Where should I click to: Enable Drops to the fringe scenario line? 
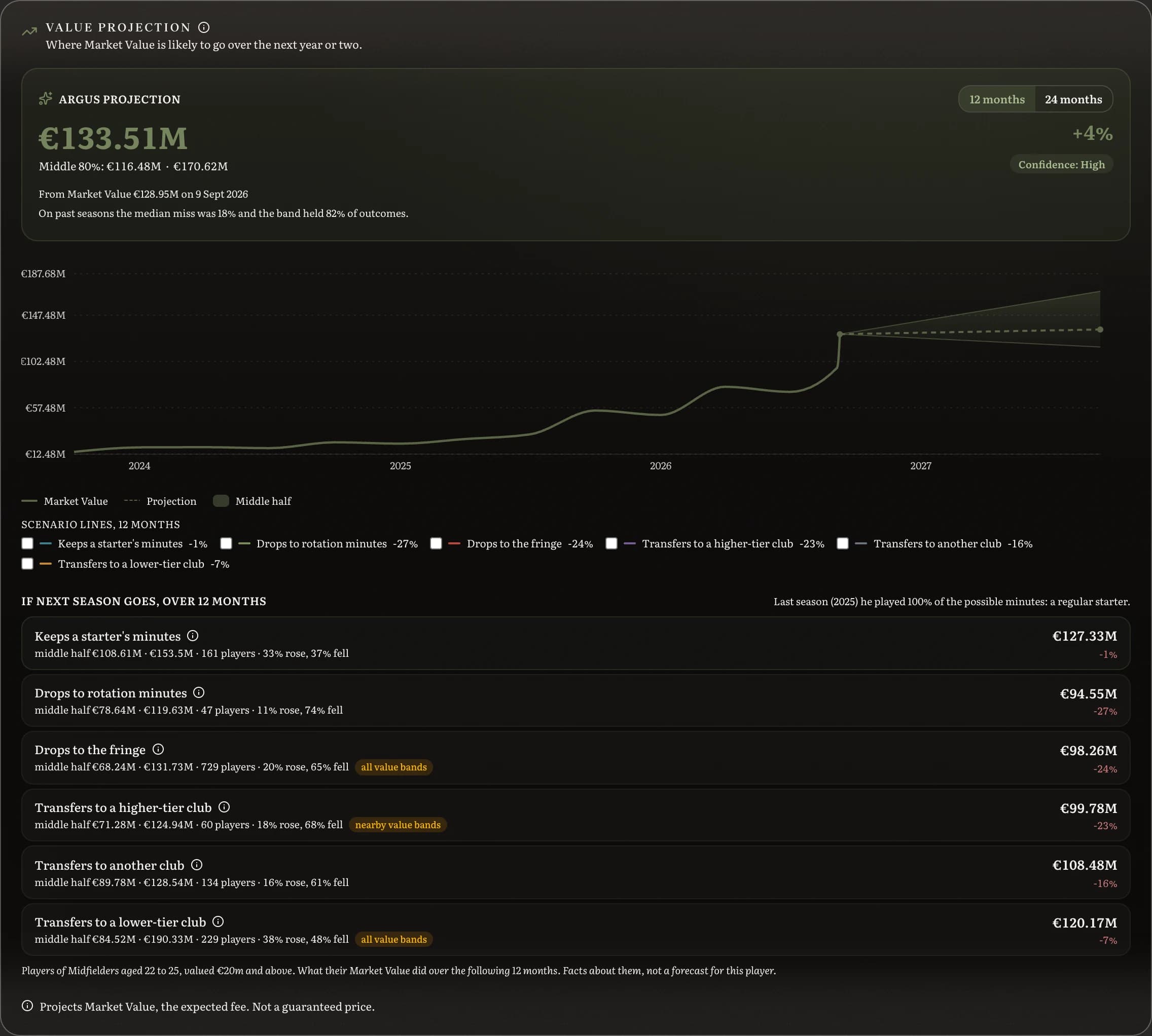[x=436, y=544]
